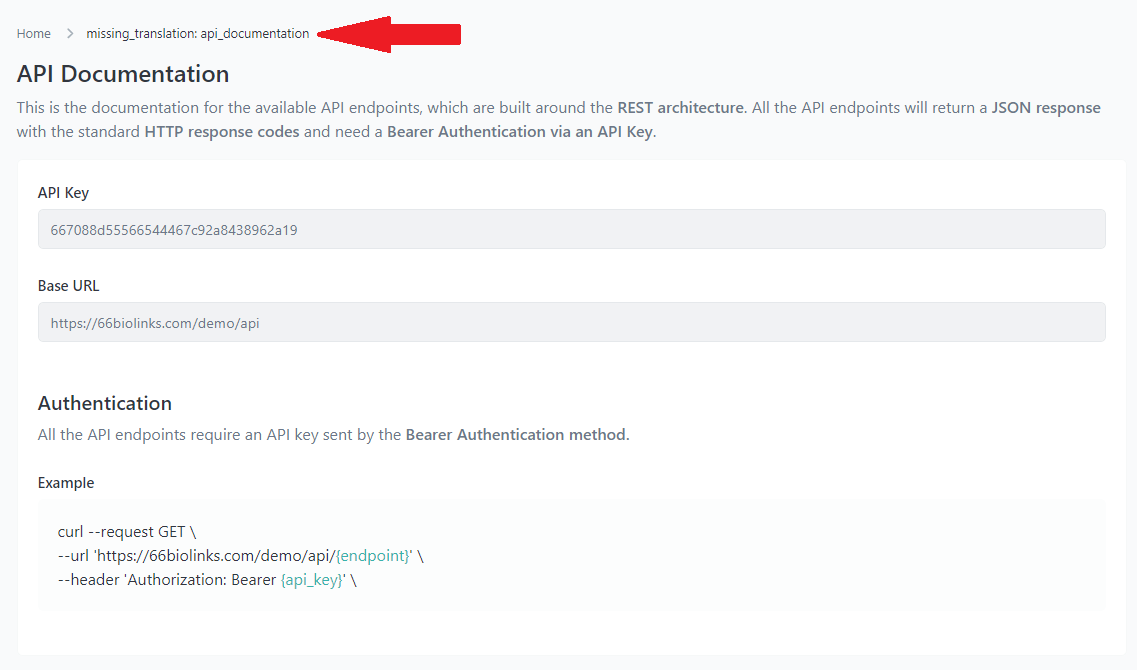Select the missing_translation: api_documentation breadcrumb

coord(197,34)
